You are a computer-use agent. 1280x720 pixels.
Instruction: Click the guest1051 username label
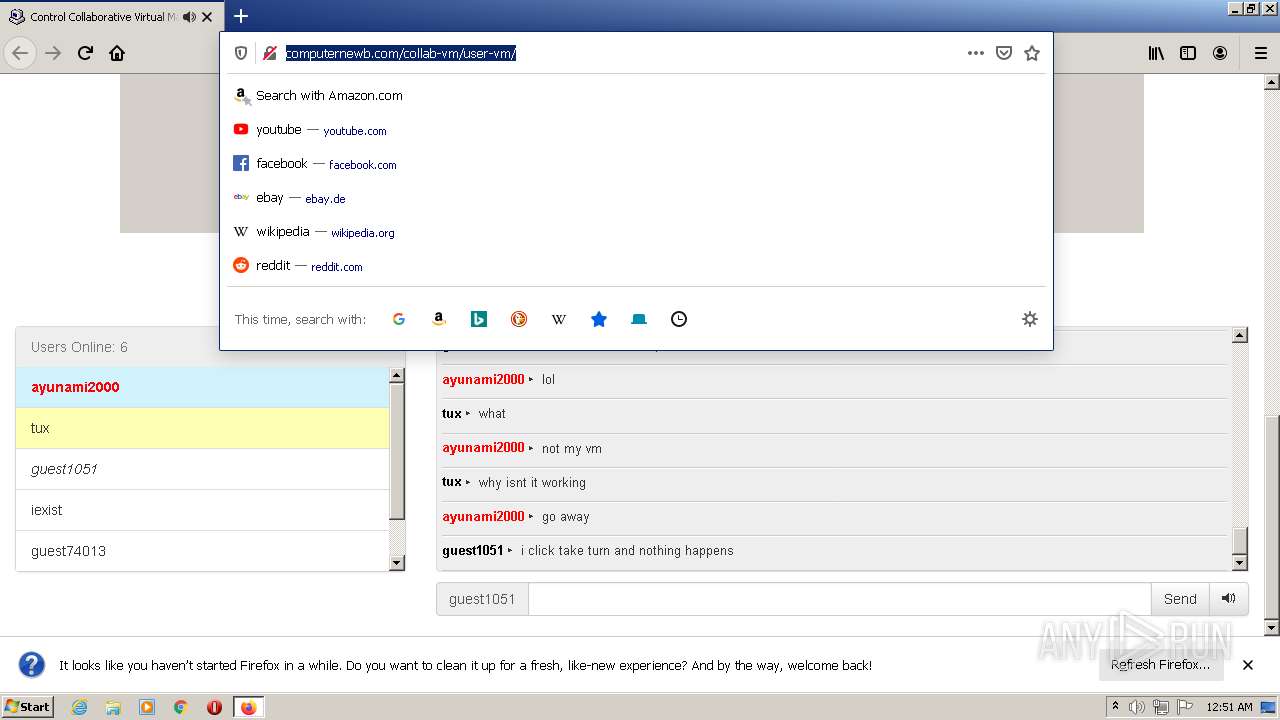tap(482, 599)
